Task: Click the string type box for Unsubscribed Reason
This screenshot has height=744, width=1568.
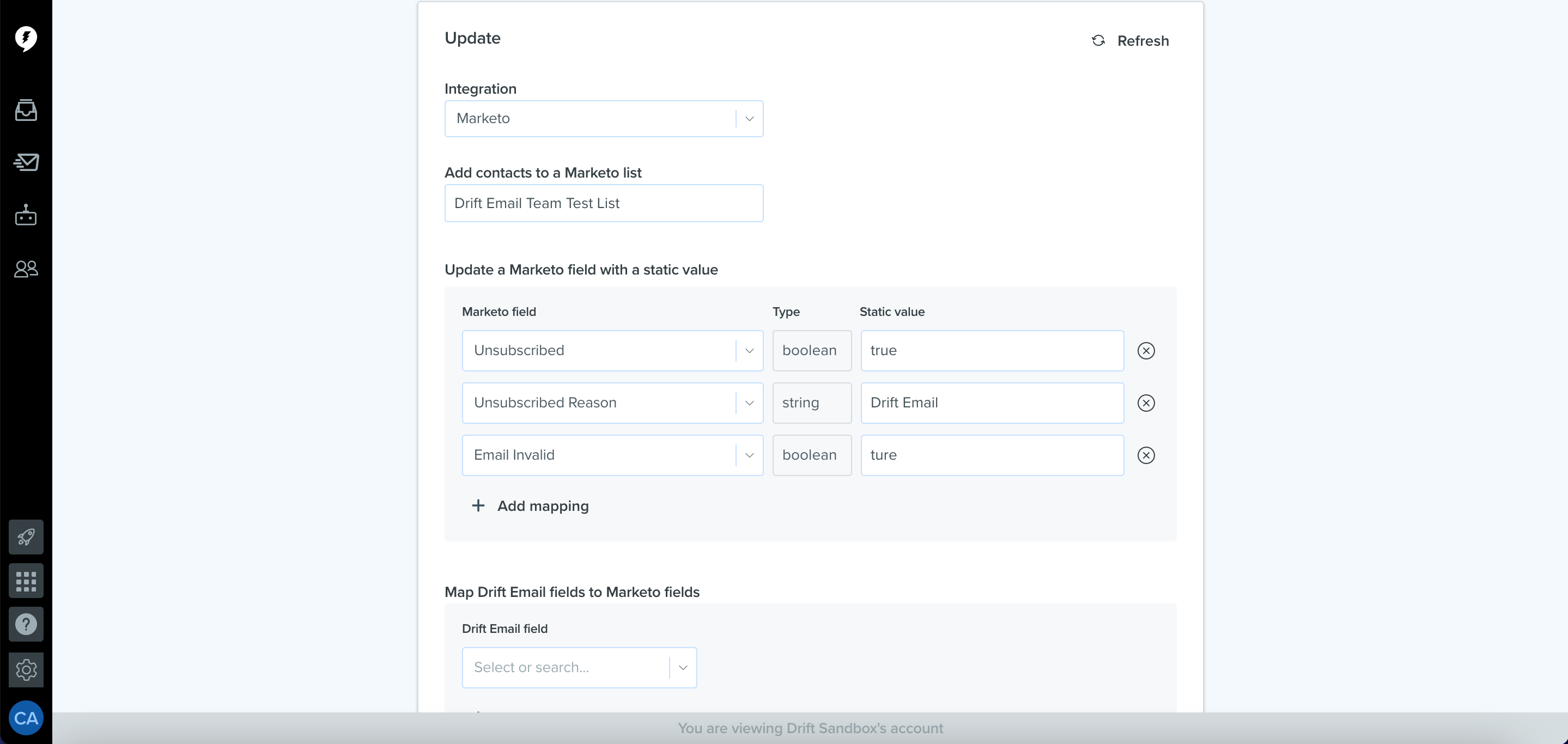Action: (812, 403)
